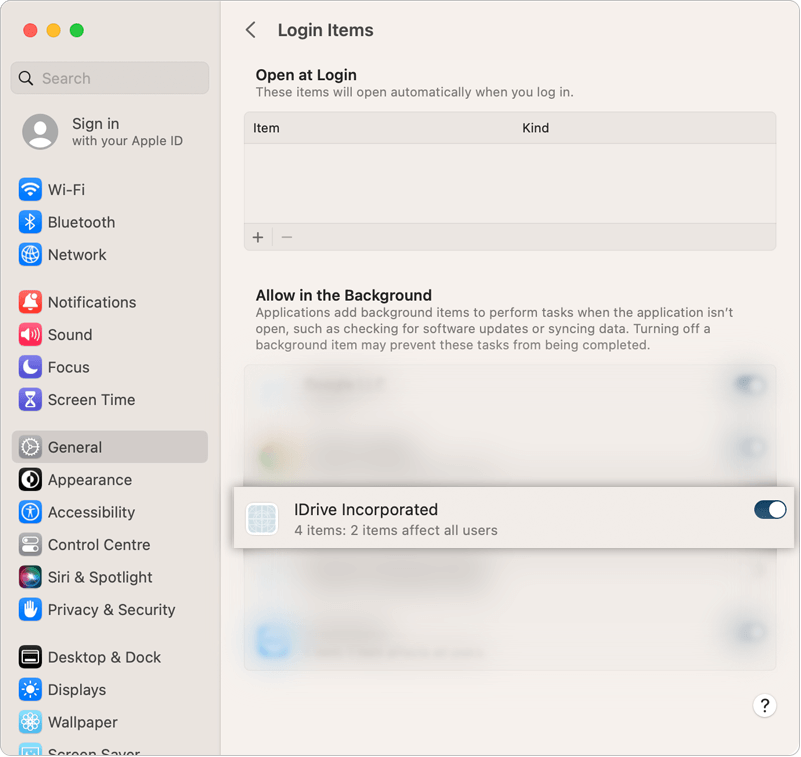Screen dimensions: 801x757
Task: Open Wallpaper settings
Action: click(110, 722)
